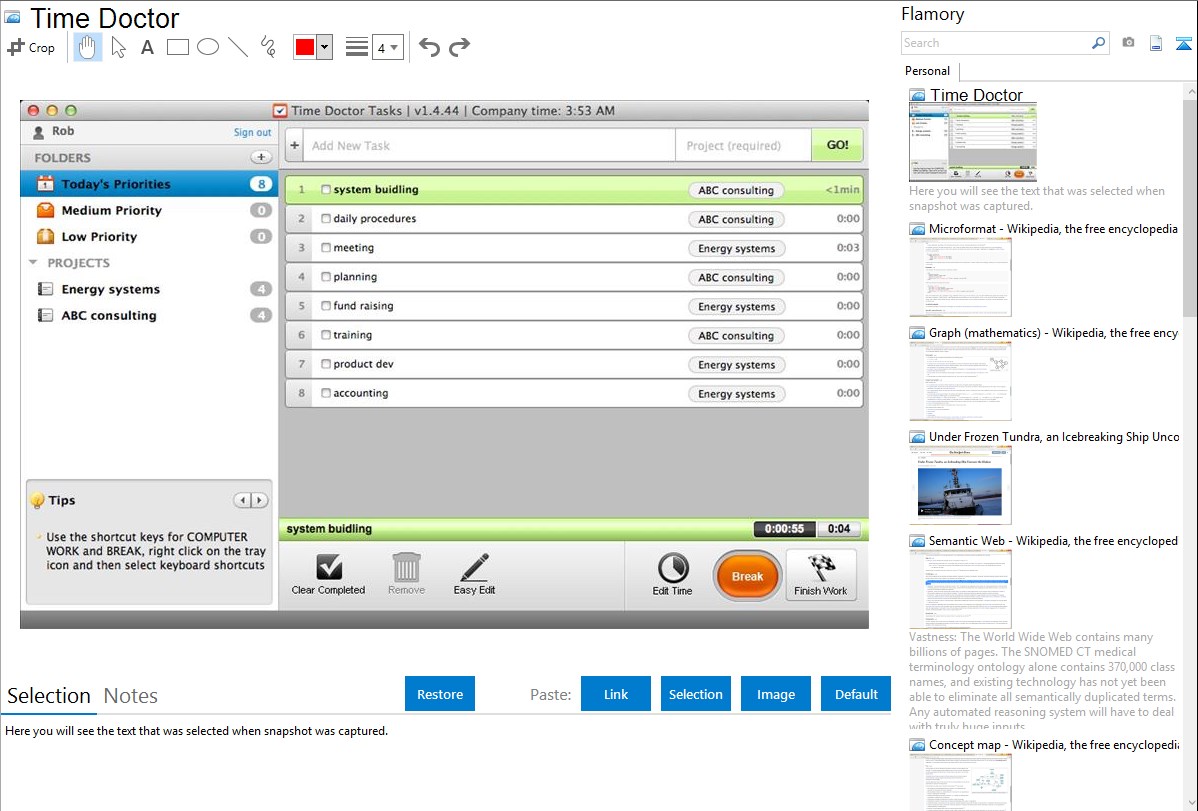Check the product dev task checkbox
This screenshot has height=811, width=1198.
tap(326, 364)
